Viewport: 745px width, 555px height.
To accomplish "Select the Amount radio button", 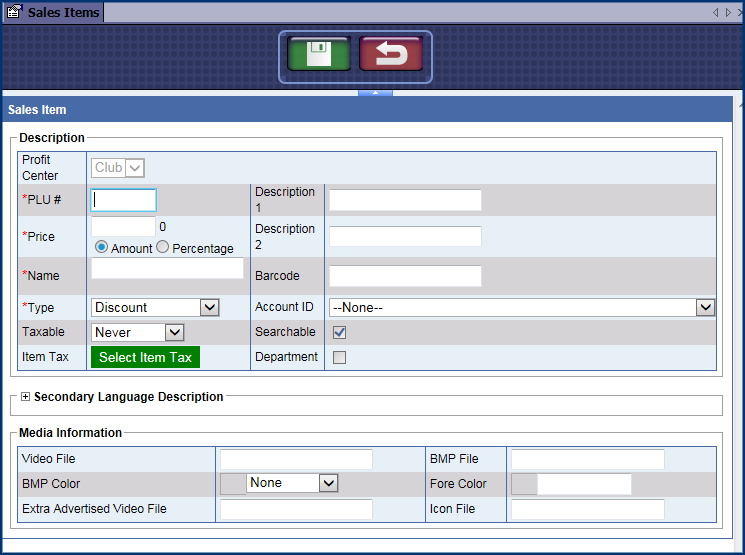I will coord(101,248).
